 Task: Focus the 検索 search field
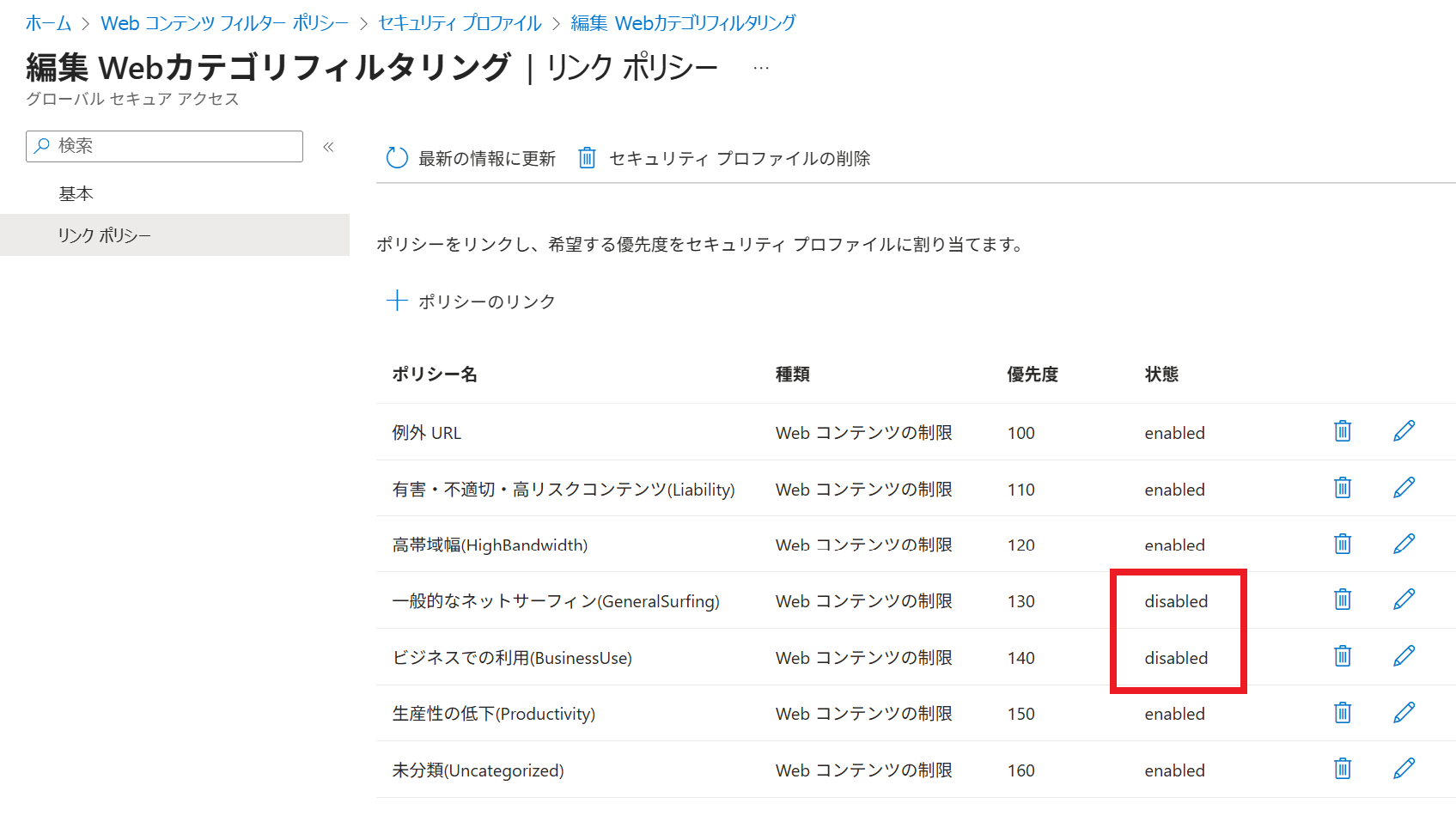(164, 146)
